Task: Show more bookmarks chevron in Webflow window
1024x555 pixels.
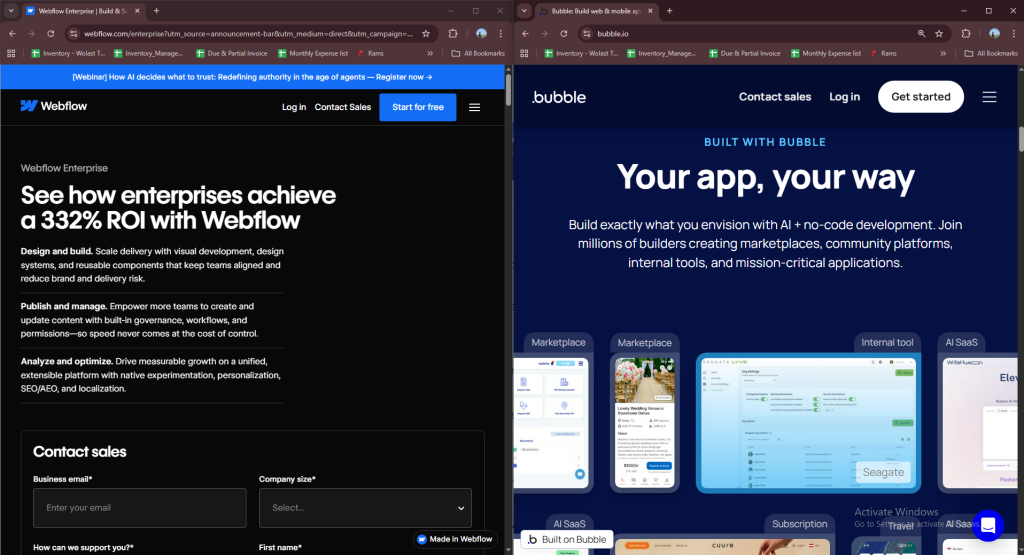Action: click(430, 54)
